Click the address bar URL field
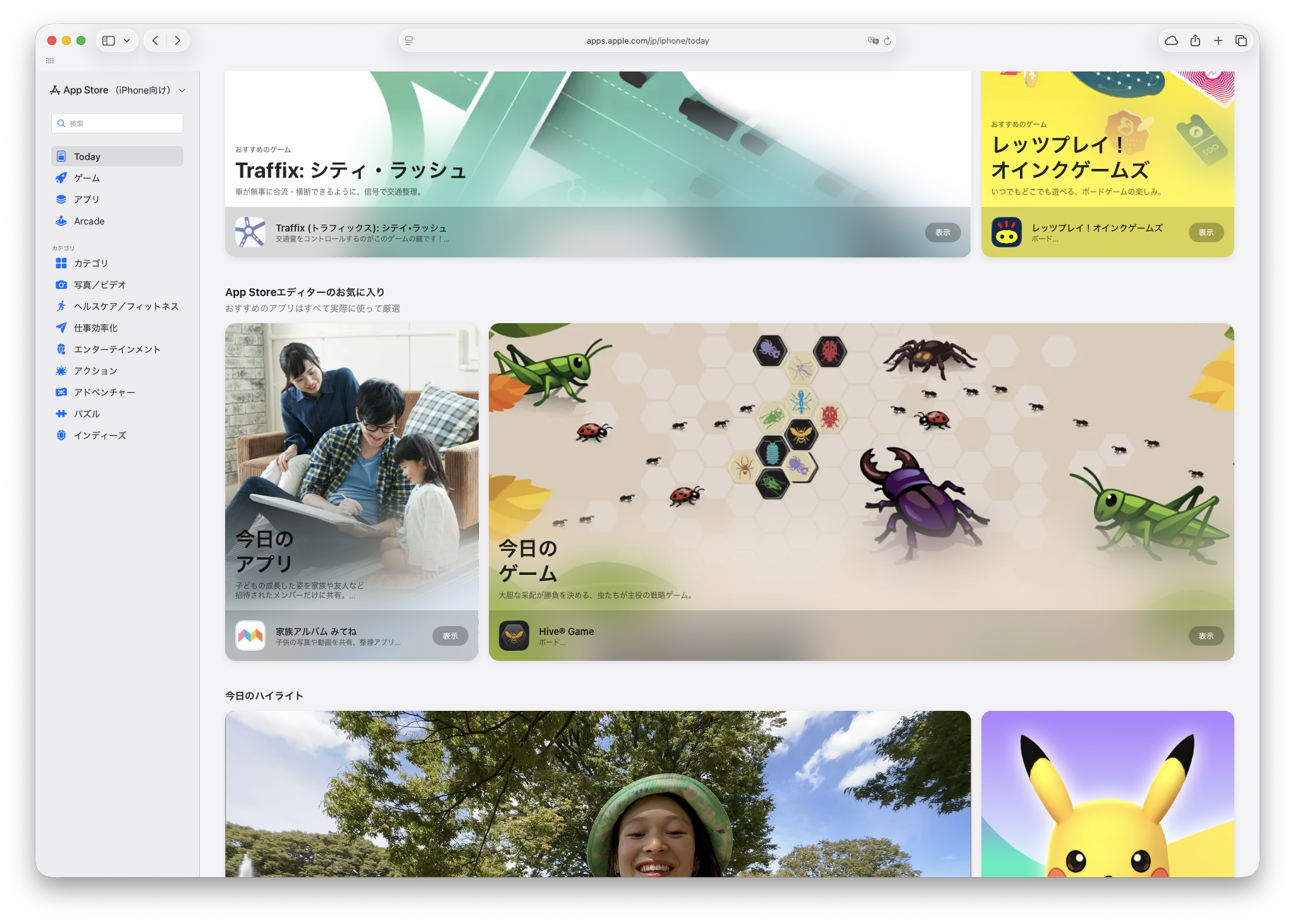 pyautogui.click(x=647, y=40)
